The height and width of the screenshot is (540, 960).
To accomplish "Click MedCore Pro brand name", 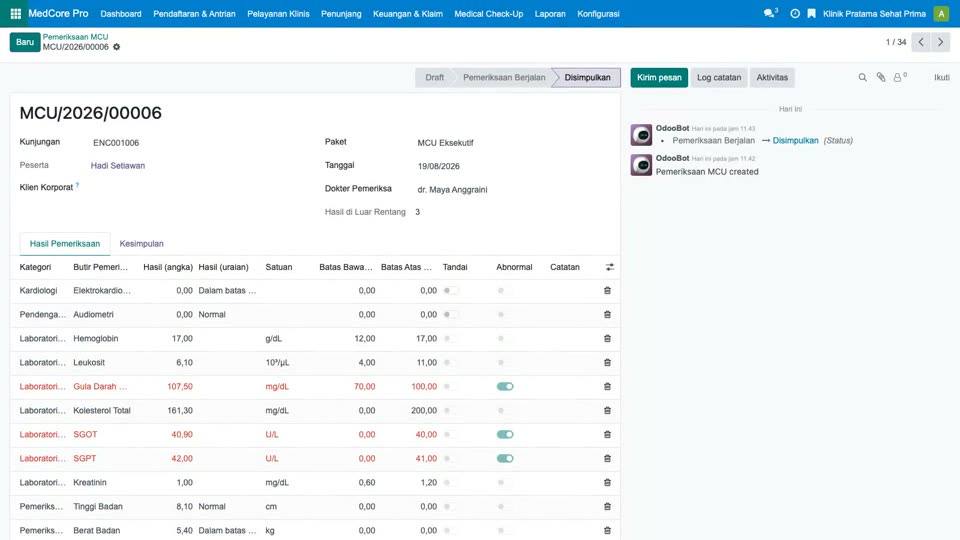I will coord(58,13).
